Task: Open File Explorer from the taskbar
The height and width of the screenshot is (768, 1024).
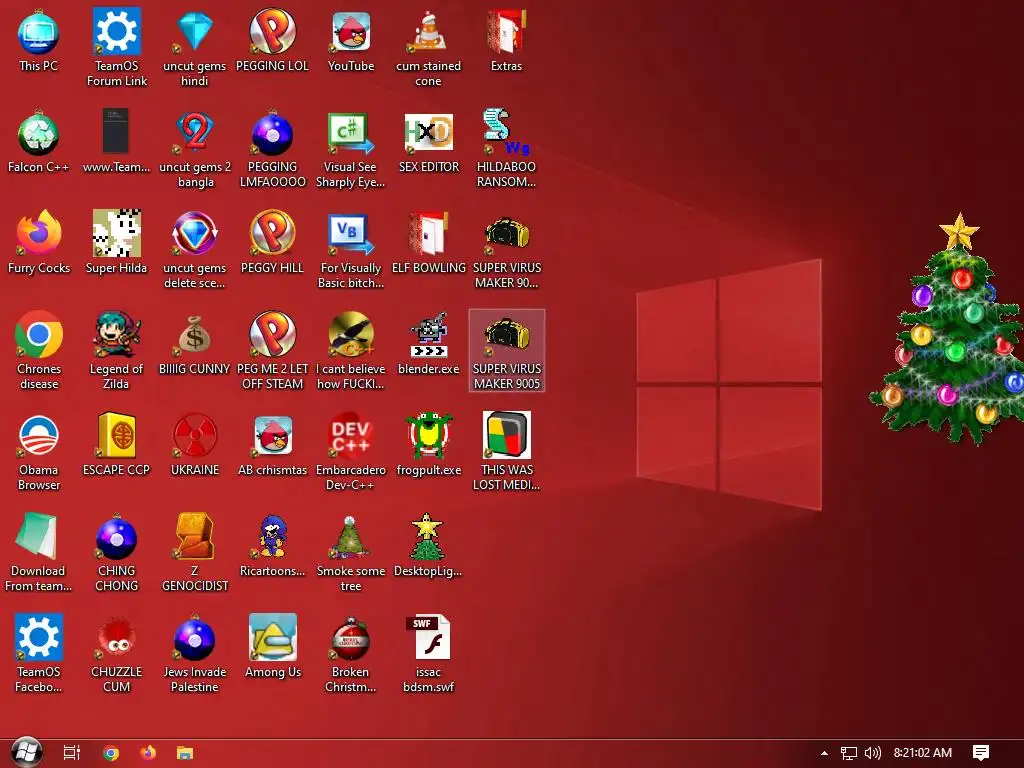Action: pos(185,753)
